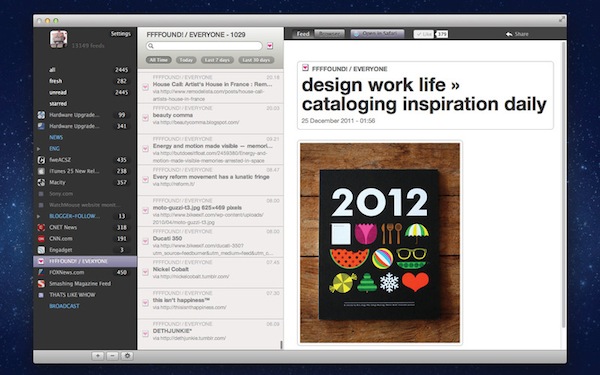Select the 'all' feeds row
This screenshot has width=600, height=375.
pyautogui.click(x=85, y=70)
